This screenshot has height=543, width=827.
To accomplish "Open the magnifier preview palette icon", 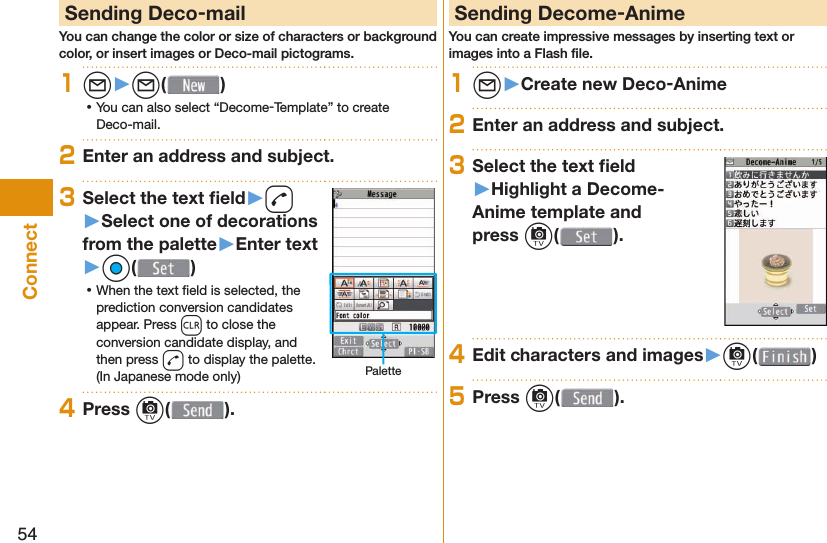I will pos(383,305).
